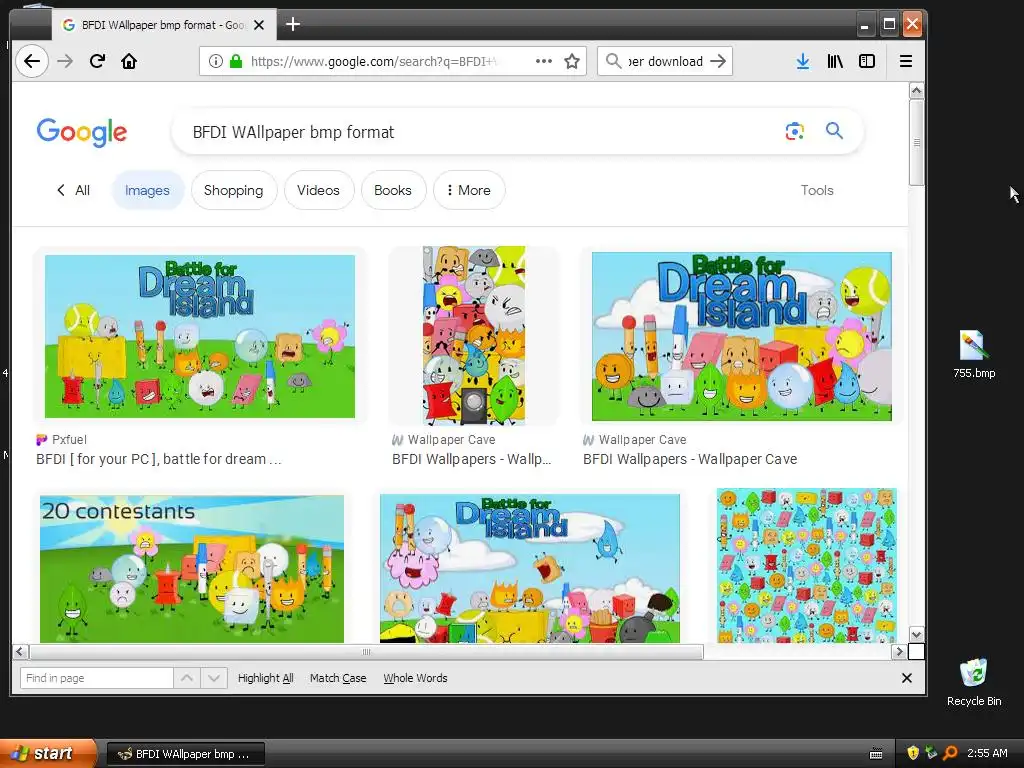Open 'BFDI [for your PC]' Pxfuel link

pyautogui.click(x=159, y=459)
